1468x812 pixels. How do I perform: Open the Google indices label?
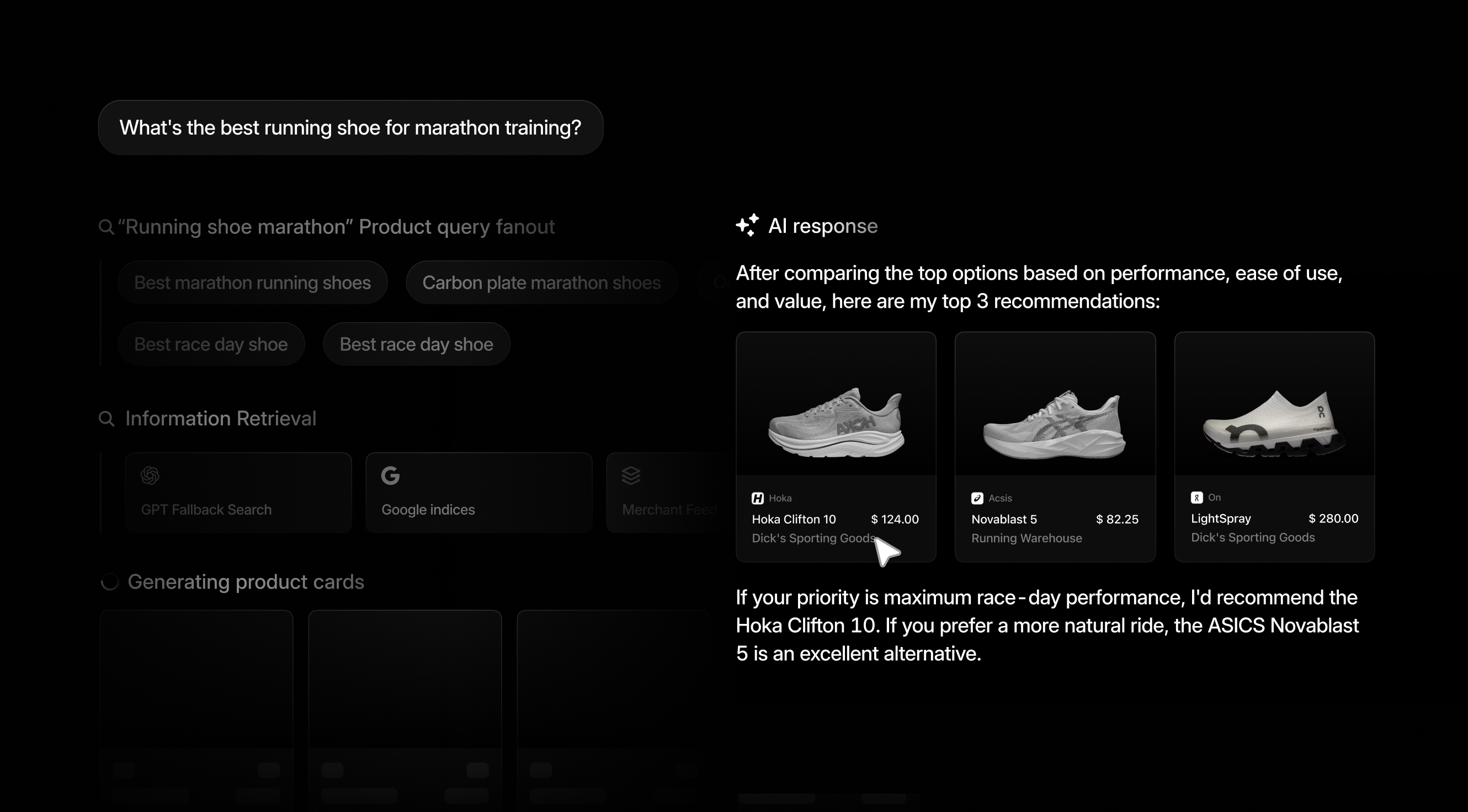(428, 510)
